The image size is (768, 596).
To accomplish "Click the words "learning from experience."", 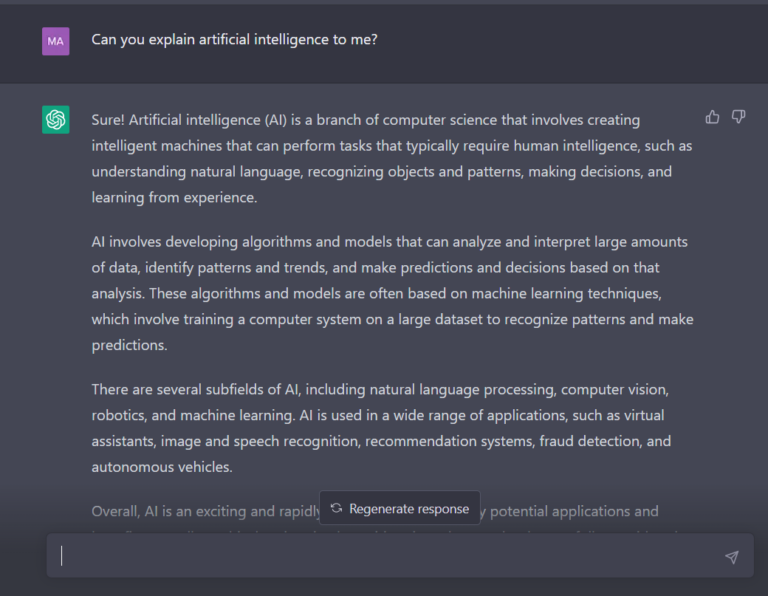I will [x=174, y=197].
